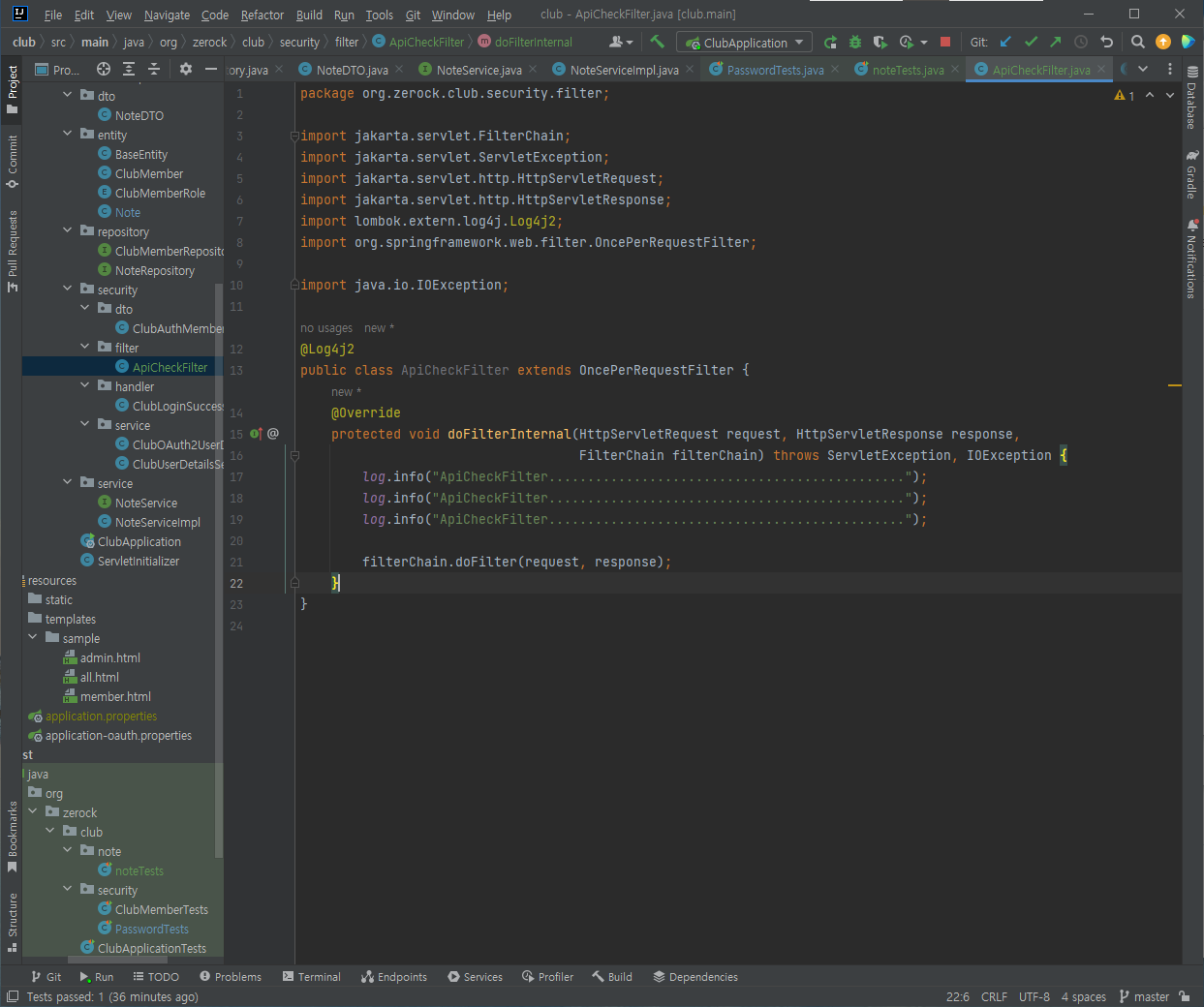Open editor tab more-options menu

(1170, 69)
